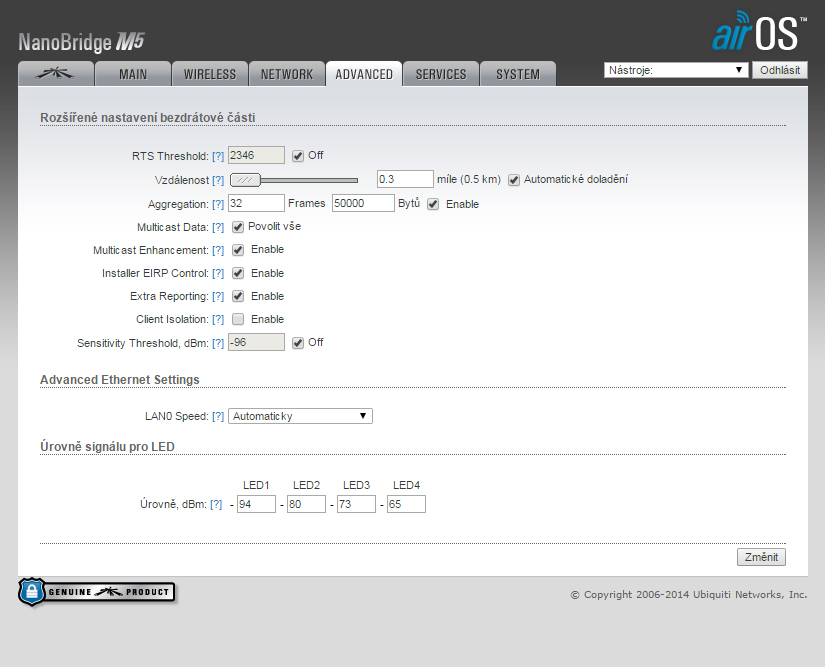Open help for Extra Reporting
825x667 pixels.
point(218,297)
